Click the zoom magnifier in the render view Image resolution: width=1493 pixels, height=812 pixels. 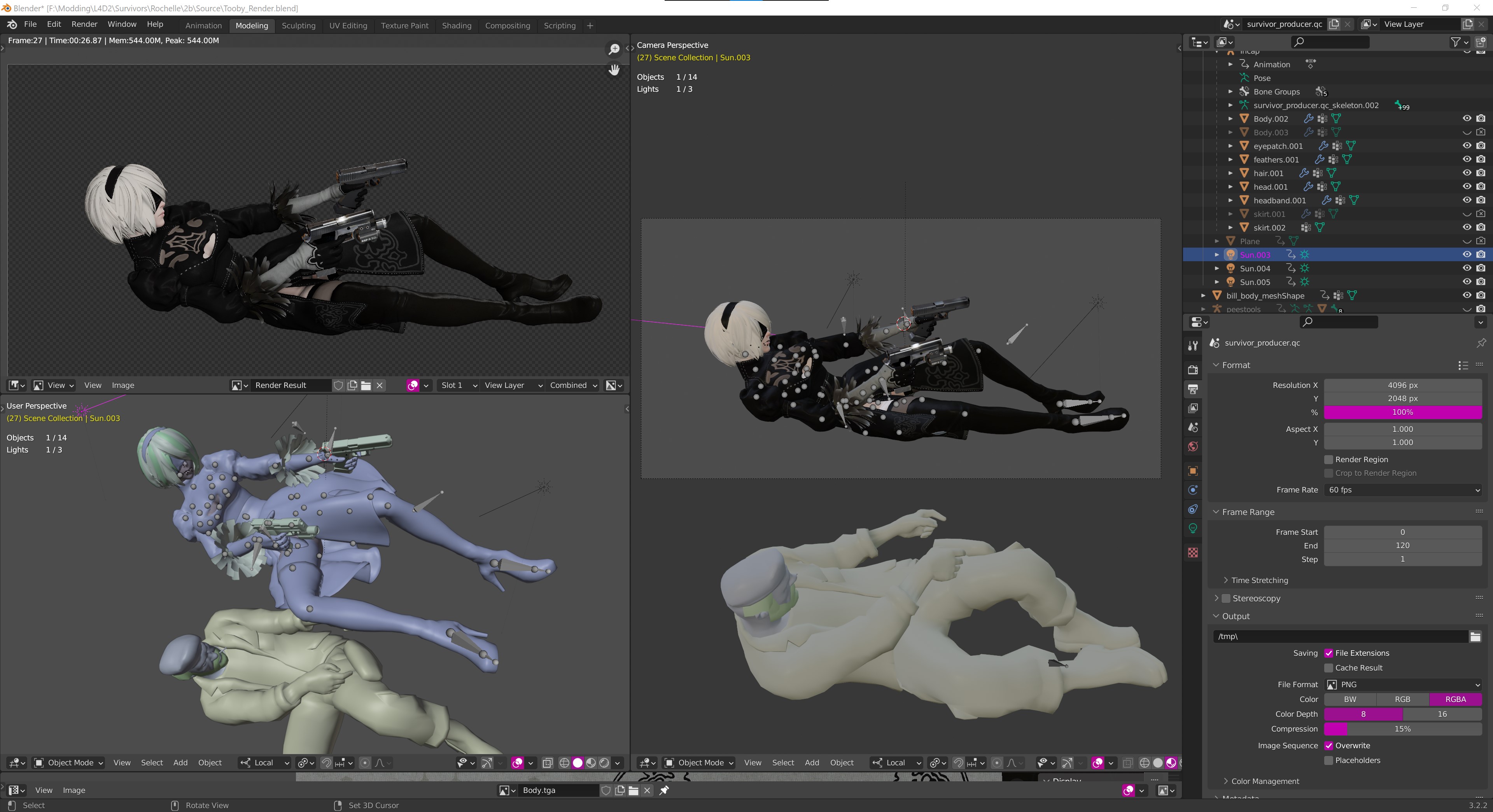[614, 49]
